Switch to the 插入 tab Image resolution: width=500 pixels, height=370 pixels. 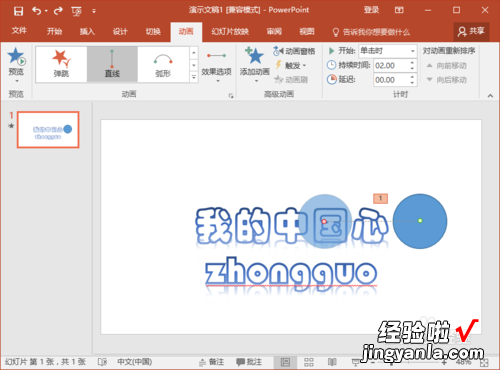coord(87,32)
